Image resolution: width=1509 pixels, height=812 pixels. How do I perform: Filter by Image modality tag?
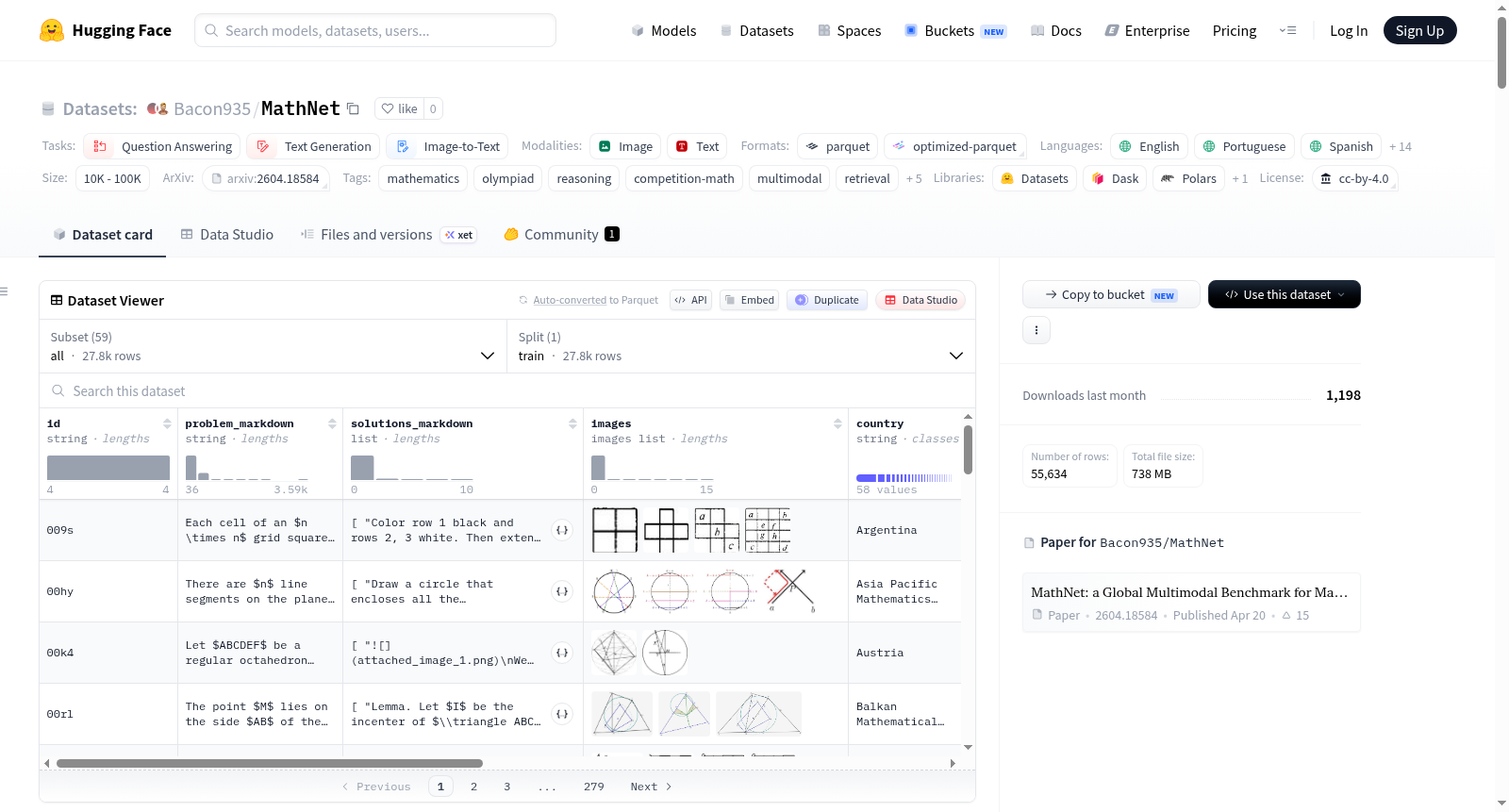tap(625, 146)
